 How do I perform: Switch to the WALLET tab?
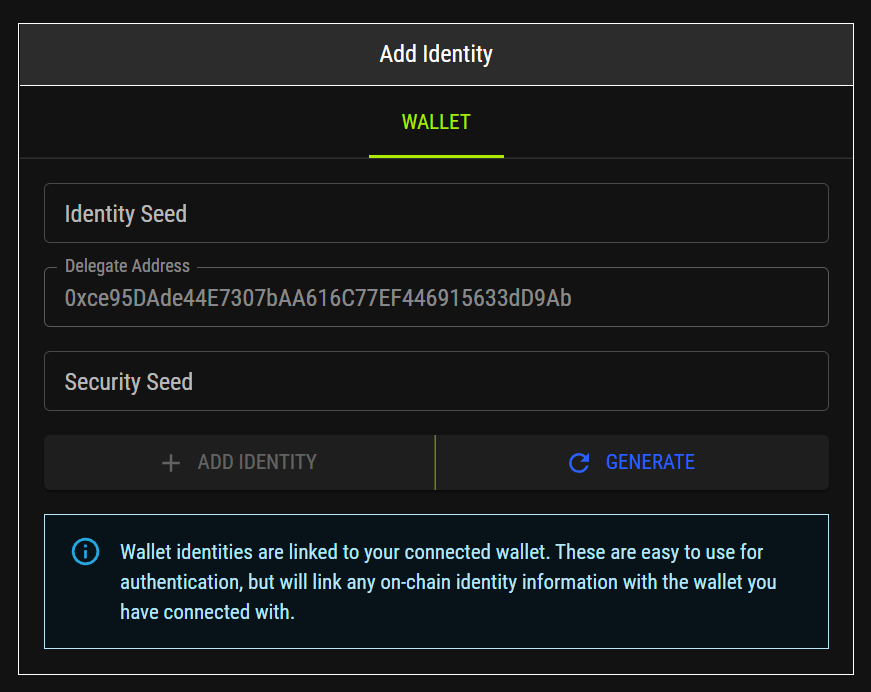[436, 122]
